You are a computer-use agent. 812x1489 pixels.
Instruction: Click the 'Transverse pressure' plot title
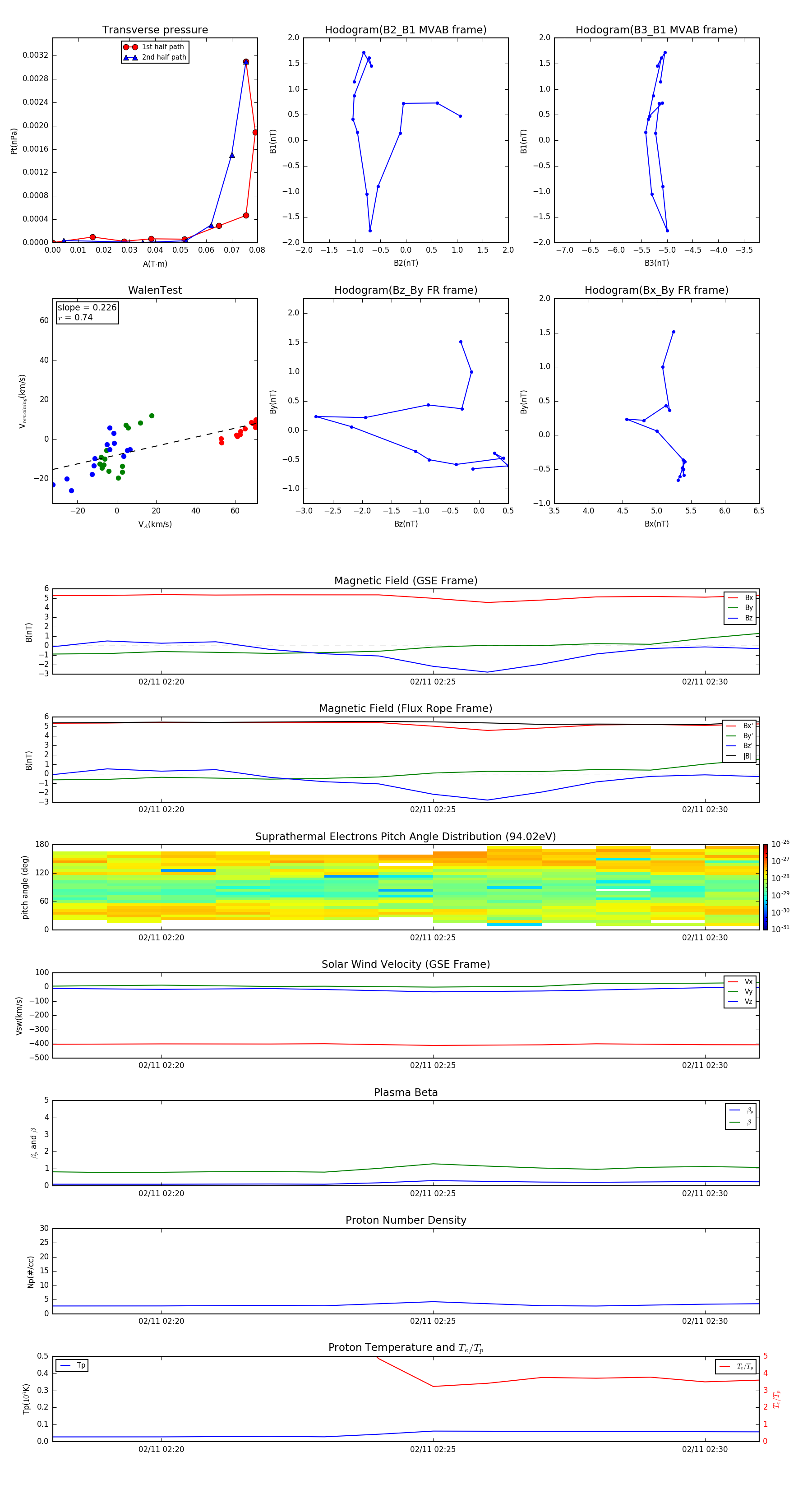155,30
